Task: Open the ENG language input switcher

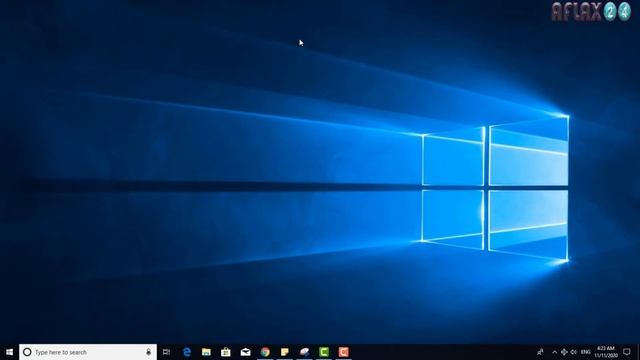Action: click(x=586, y=352)
